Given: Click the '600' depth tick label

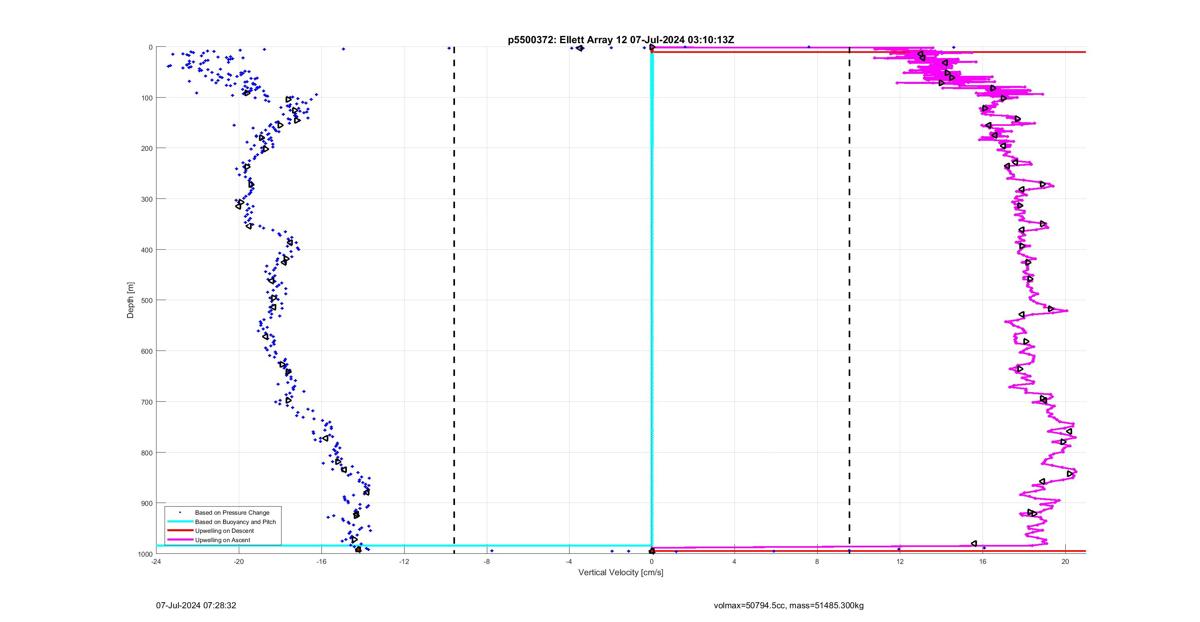Looking at the screenshot, I should pyautogui.click(x=146, y=351).
